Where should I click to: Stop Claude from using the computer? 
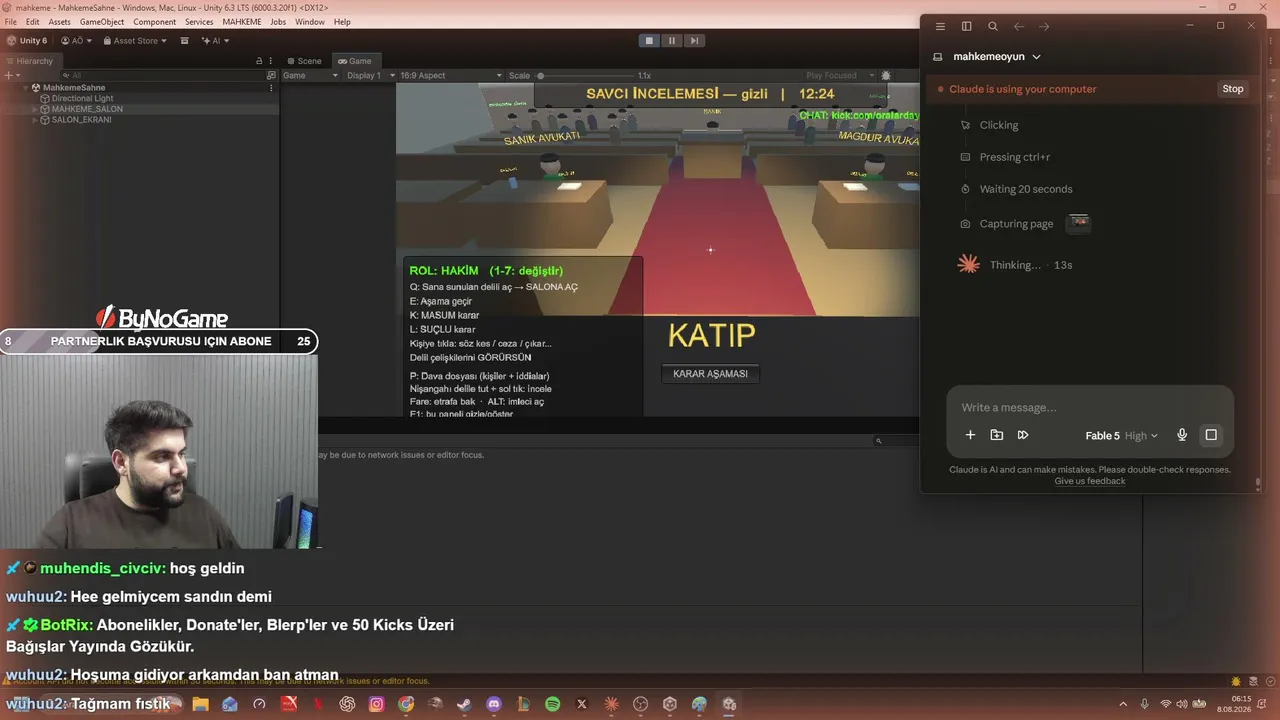(1233, 89)
